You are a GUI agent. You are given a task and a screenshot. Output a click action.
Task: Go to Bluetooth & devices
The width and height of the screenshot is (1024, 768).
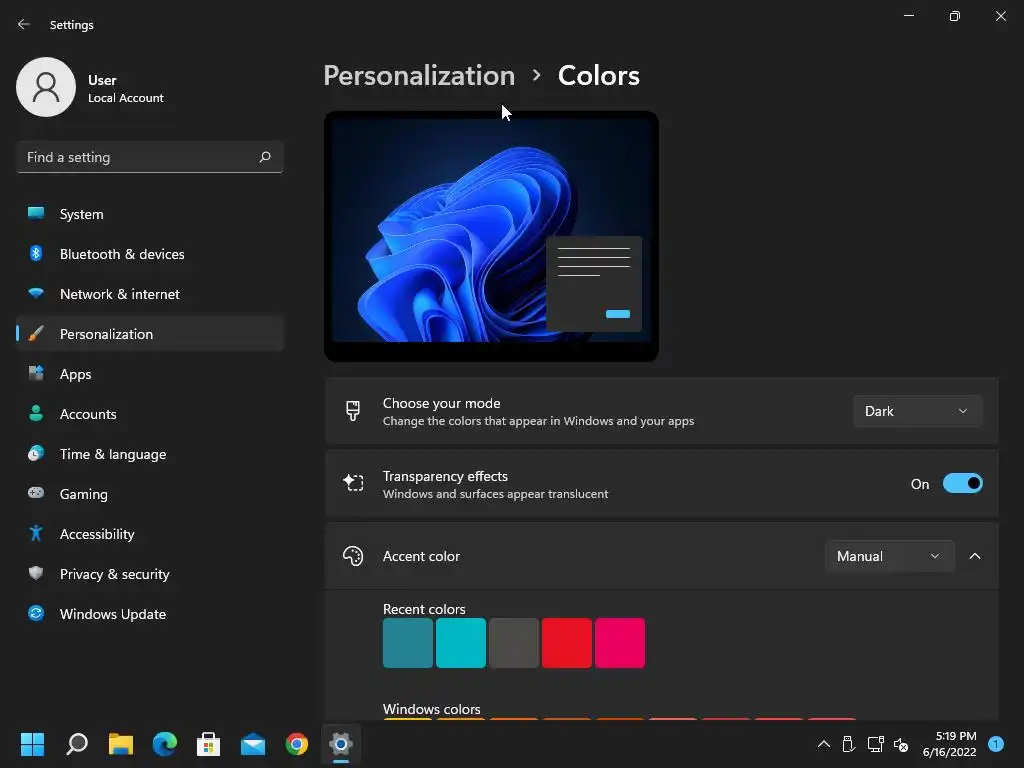click(x=150, y=254)
